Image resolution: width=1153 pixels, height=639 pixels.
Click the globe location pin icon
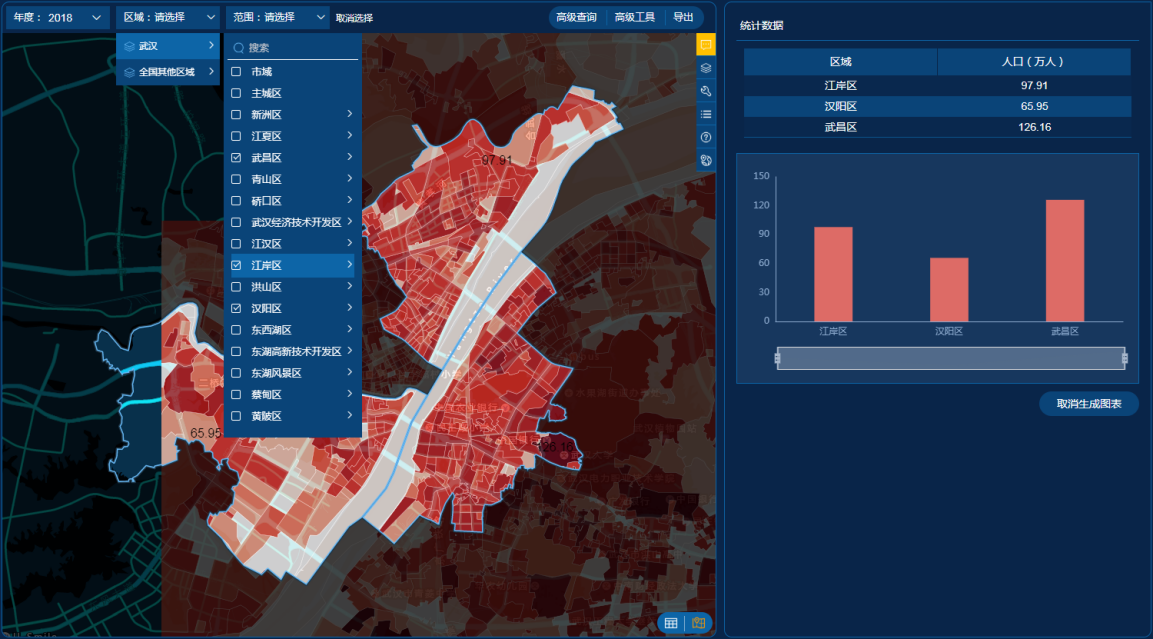coord(706,160)
